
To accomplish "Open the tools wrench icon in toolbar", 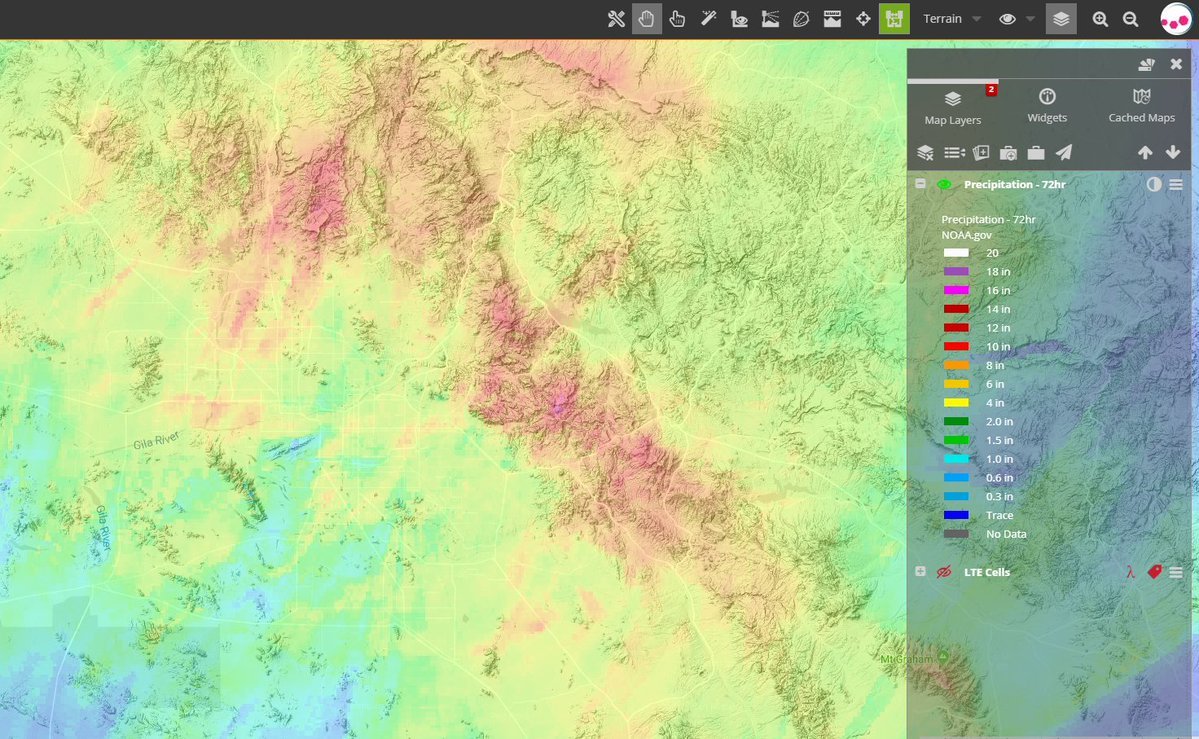I will point(616,19).
